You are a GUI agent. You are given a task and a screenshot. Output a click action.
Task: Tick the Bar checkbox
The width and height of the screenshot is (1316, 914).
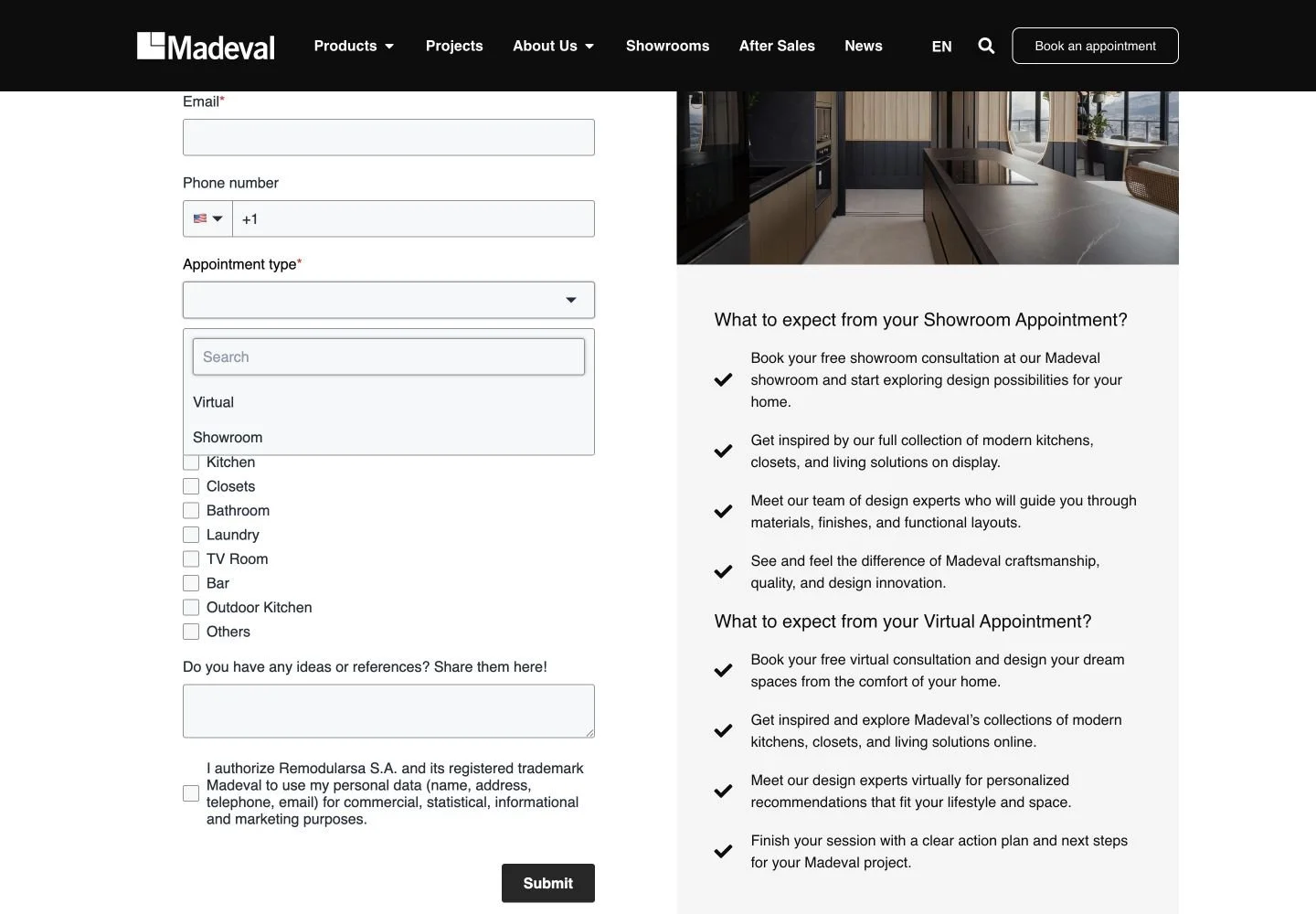[x=191, y=583]
